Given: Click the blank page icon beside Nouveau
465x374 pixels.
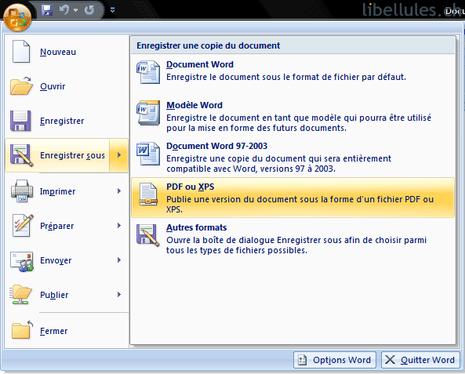Looking at the screenshot, I should [x=21, y=52].
